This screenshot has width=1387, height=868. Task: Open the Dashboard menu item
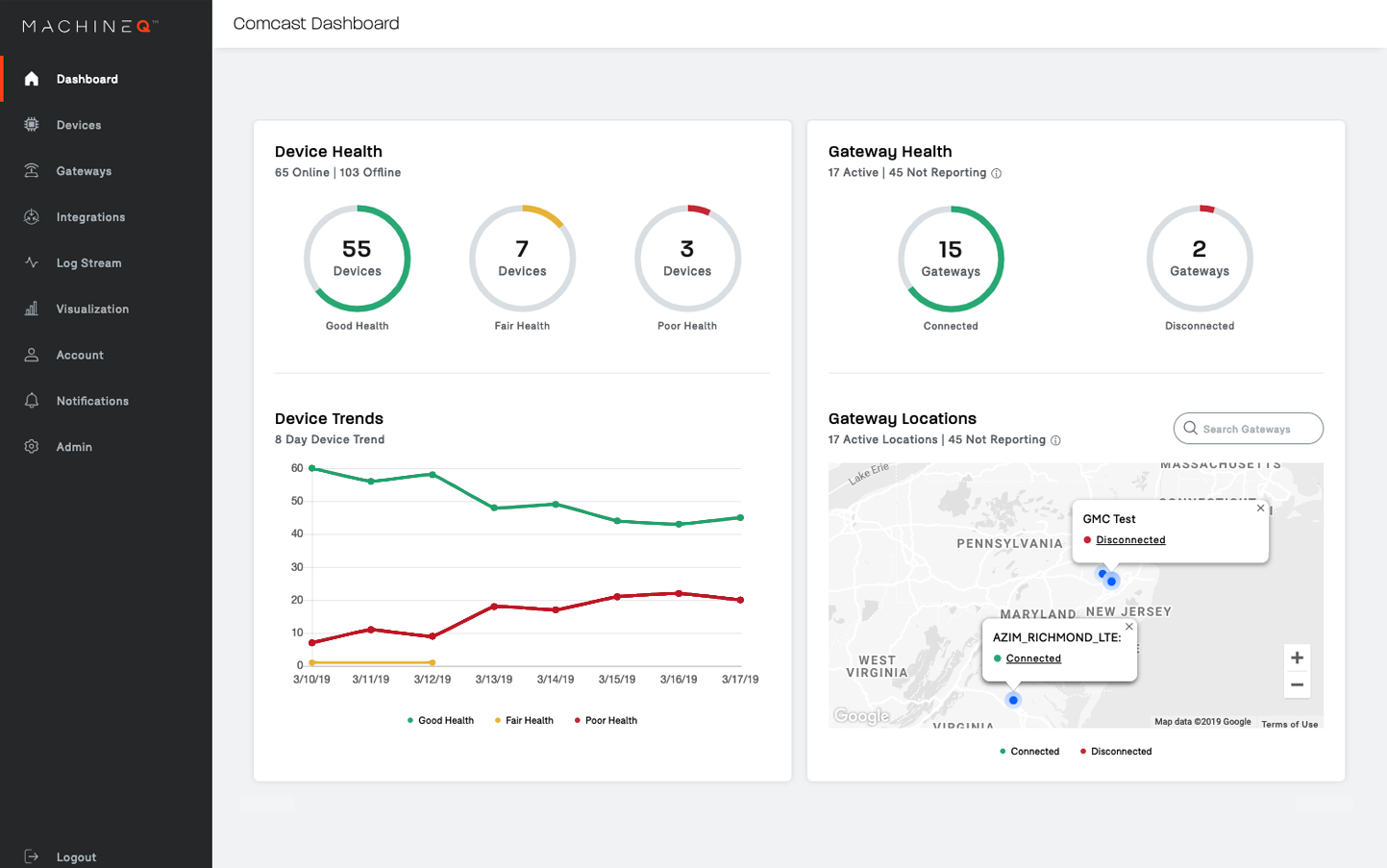click(87, 79)
